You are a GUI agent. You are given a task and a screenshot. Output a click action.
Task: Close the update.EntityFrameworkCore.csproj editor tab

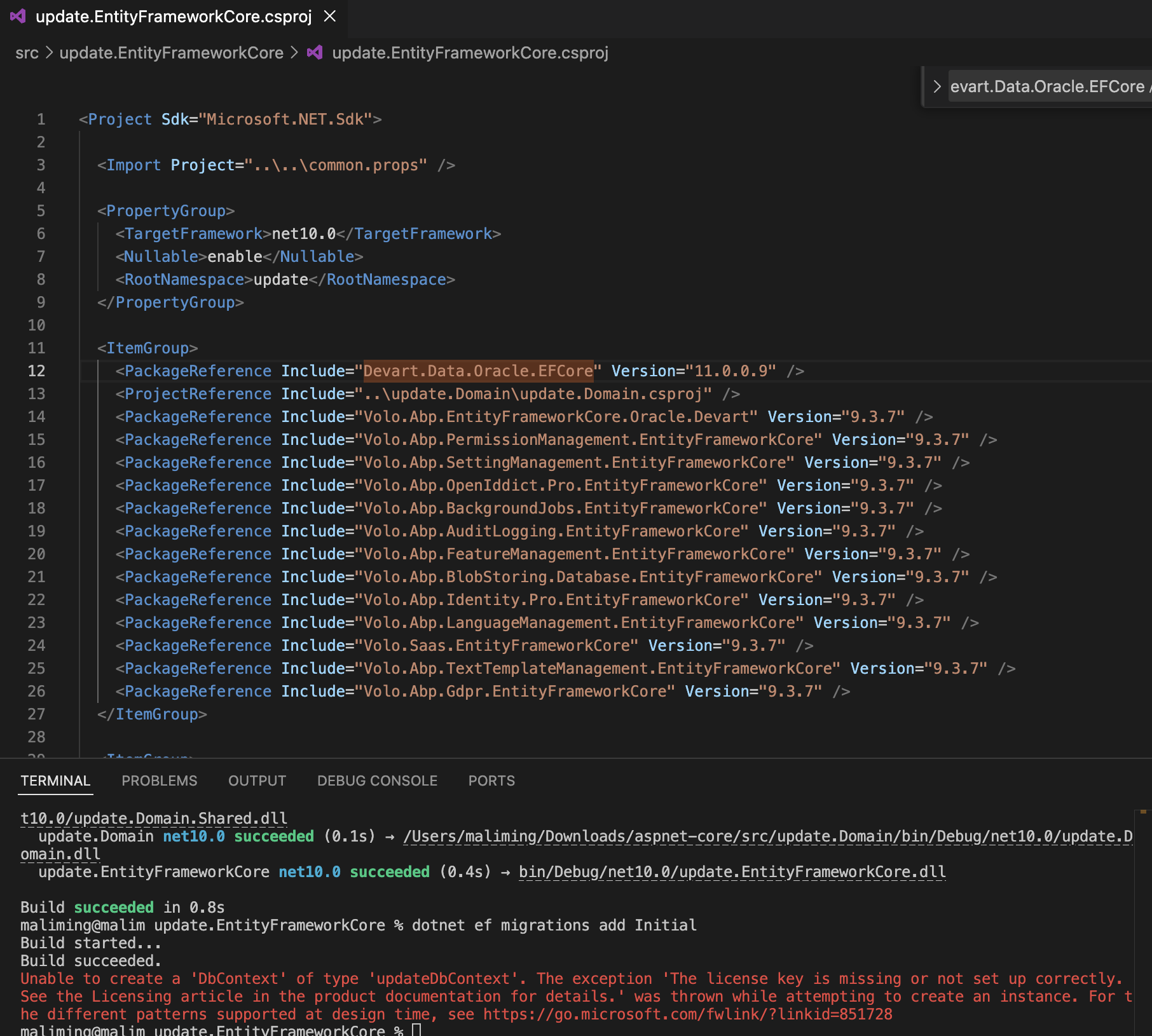[x=329, y=17]
